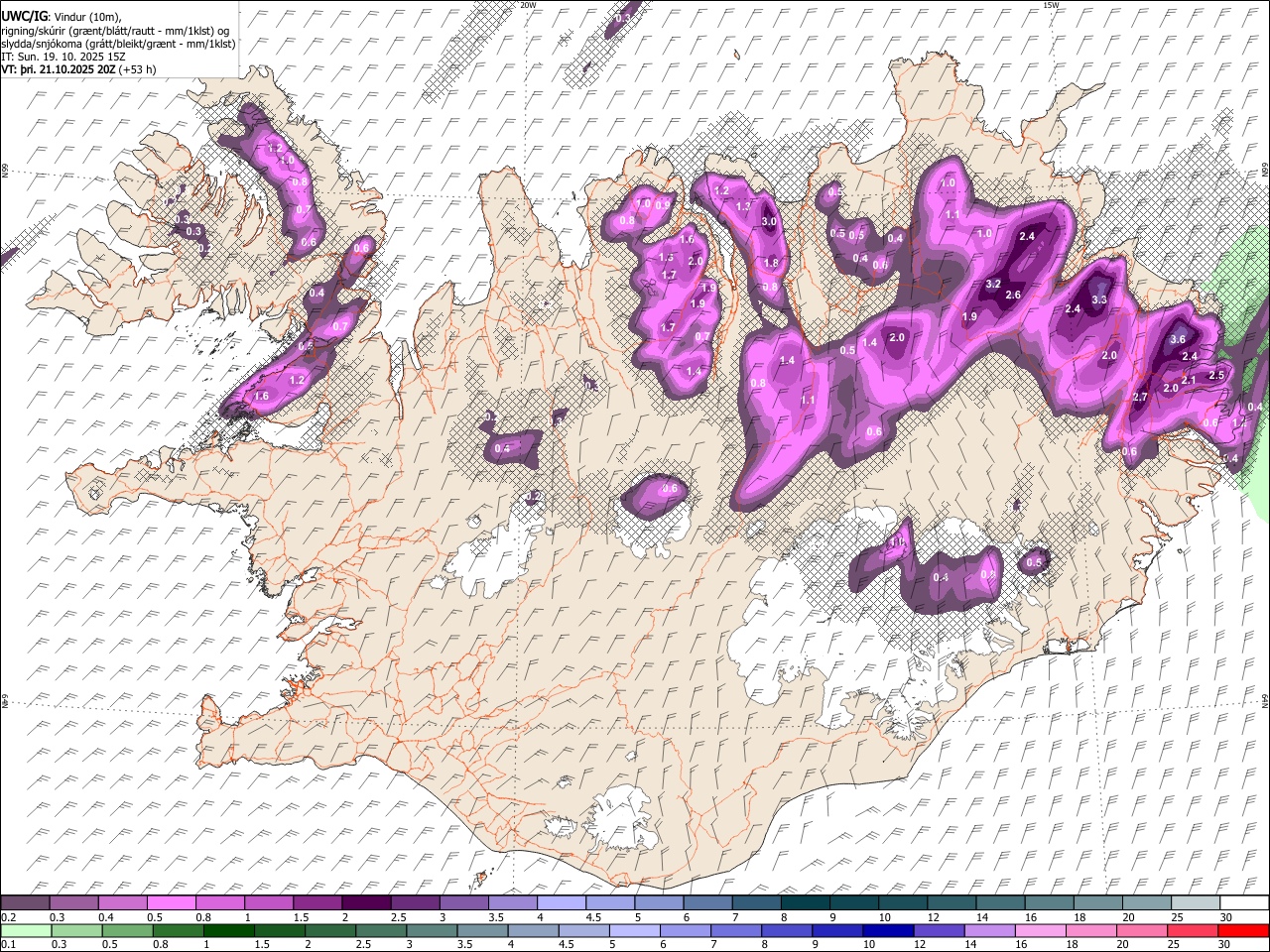Click the dusky mauve 0.2 legend swatch

25,903
